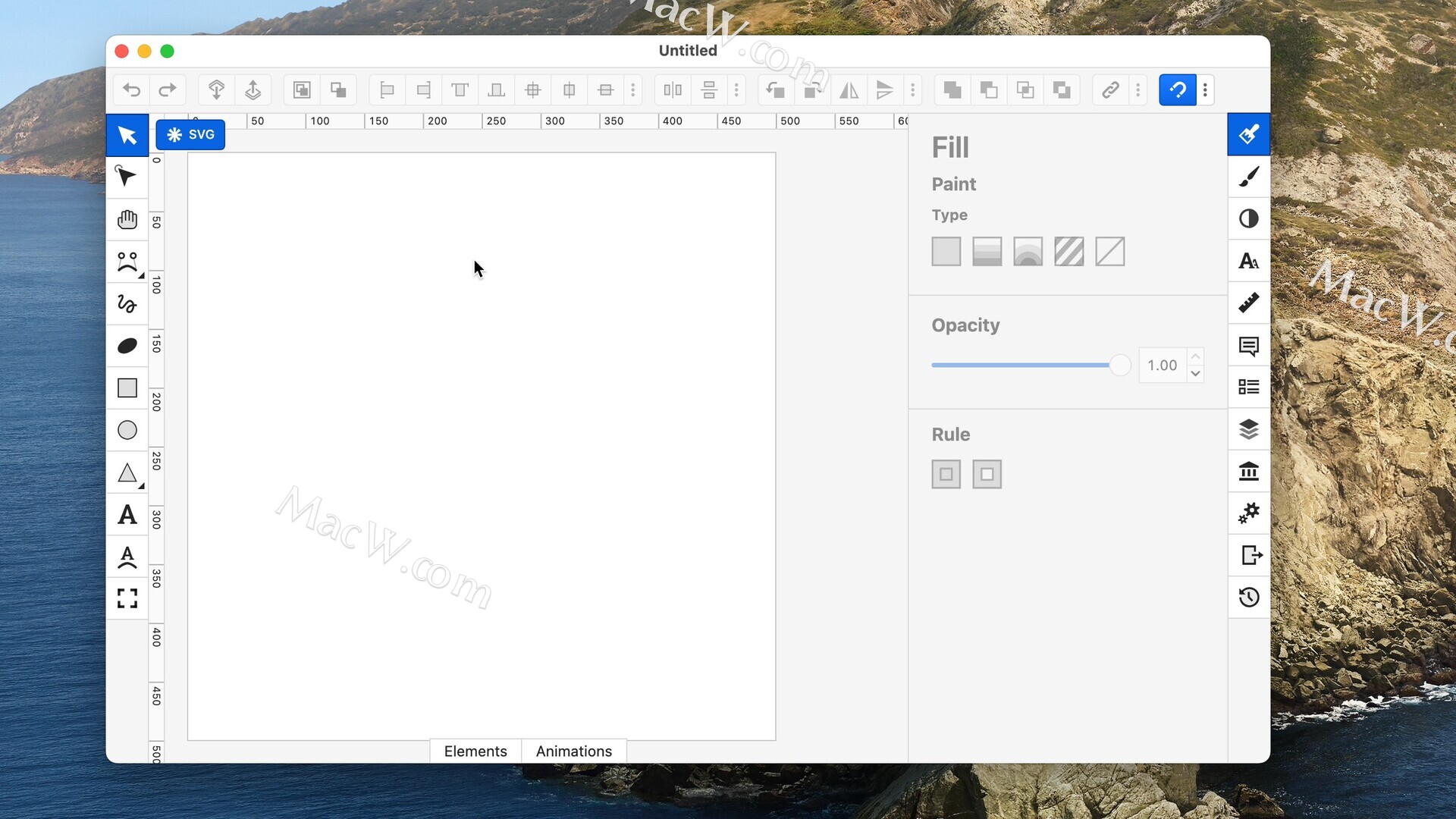Click the Lower one layer button
The height and width of the screenshot is (819, 1456).
(x=216, y=90)
